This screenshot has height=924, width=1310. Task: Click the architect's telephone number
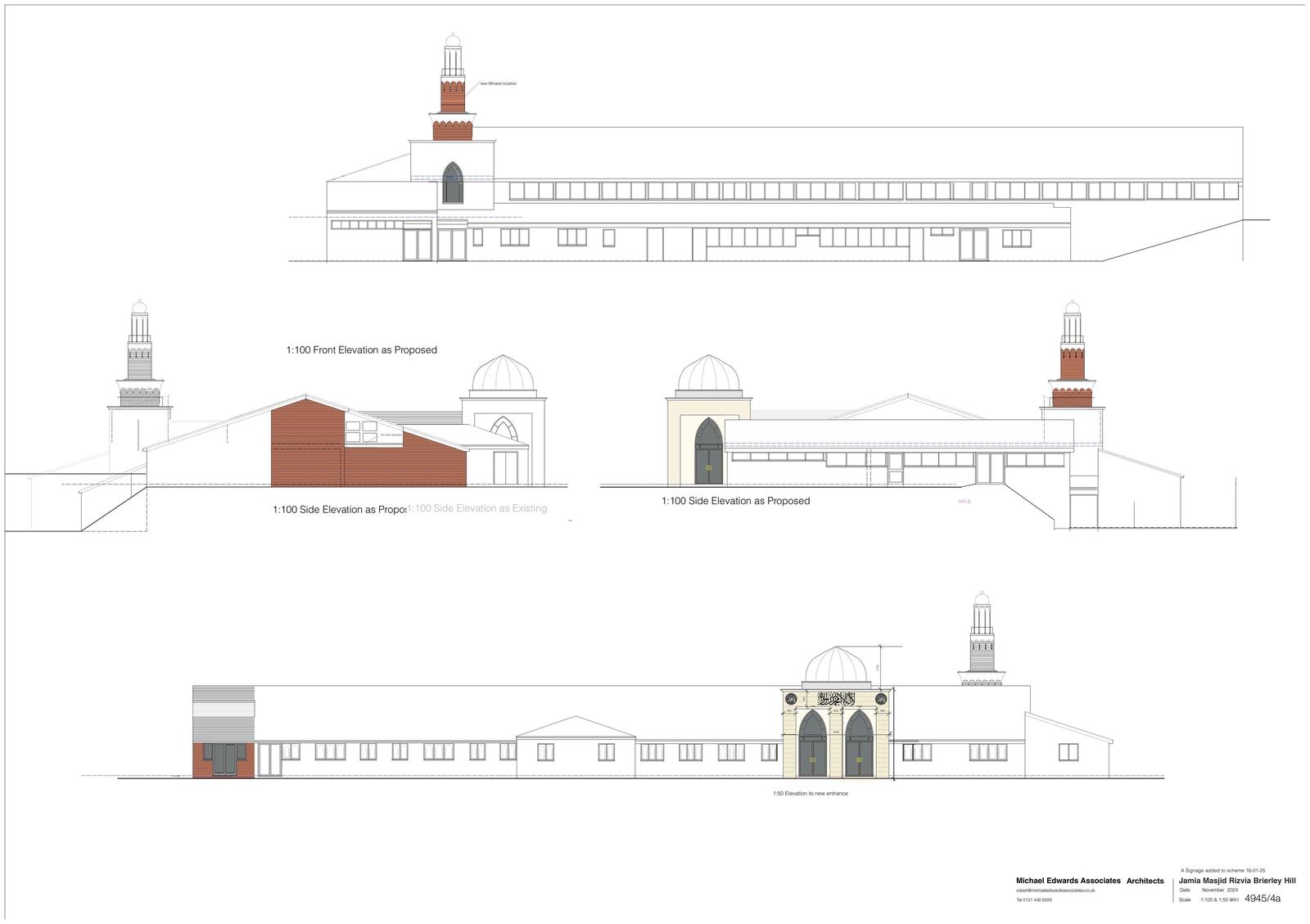[1034, 899]
